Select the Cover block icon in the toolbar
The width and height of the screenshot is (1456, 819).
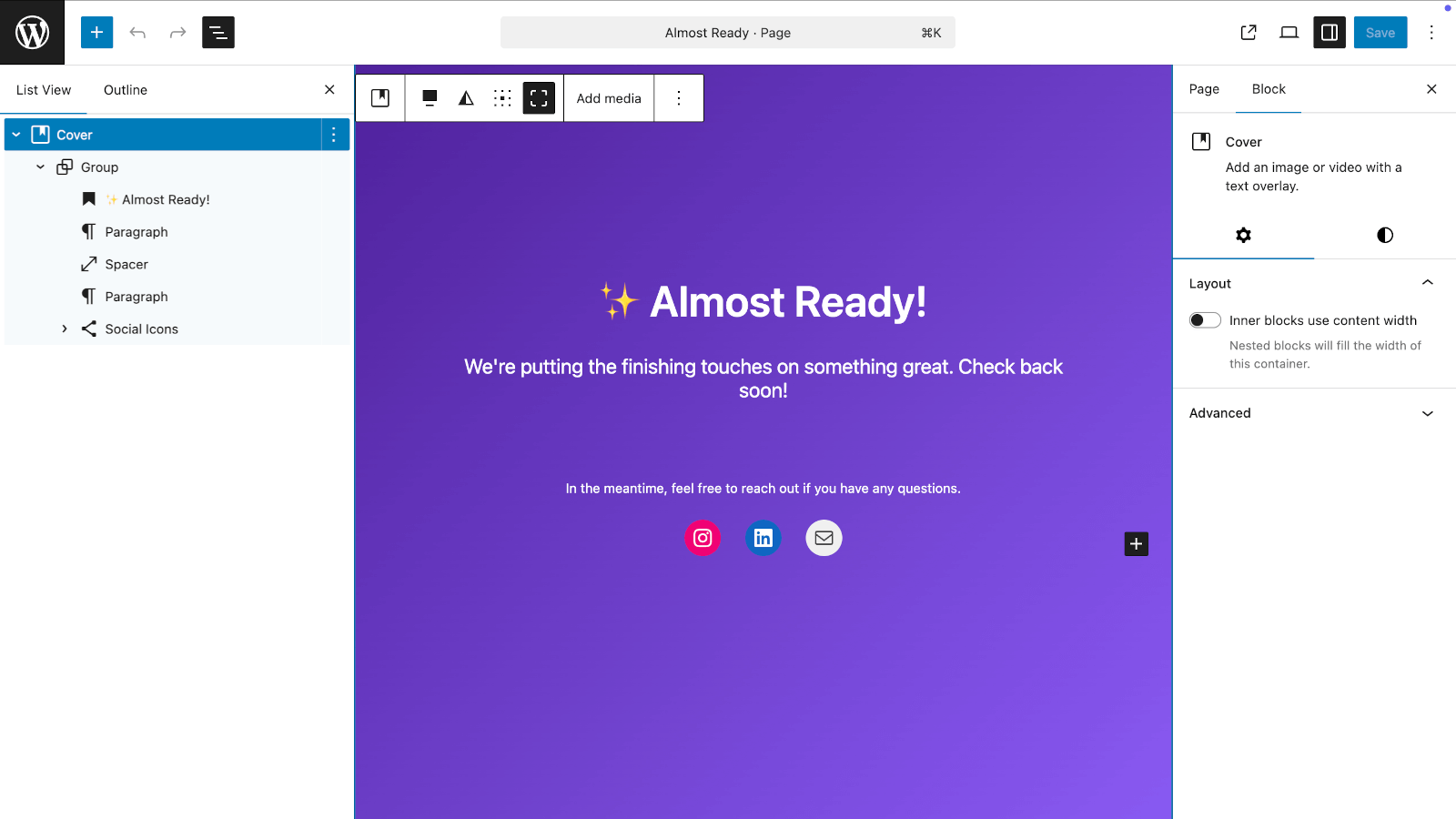(x=380, y=97)
